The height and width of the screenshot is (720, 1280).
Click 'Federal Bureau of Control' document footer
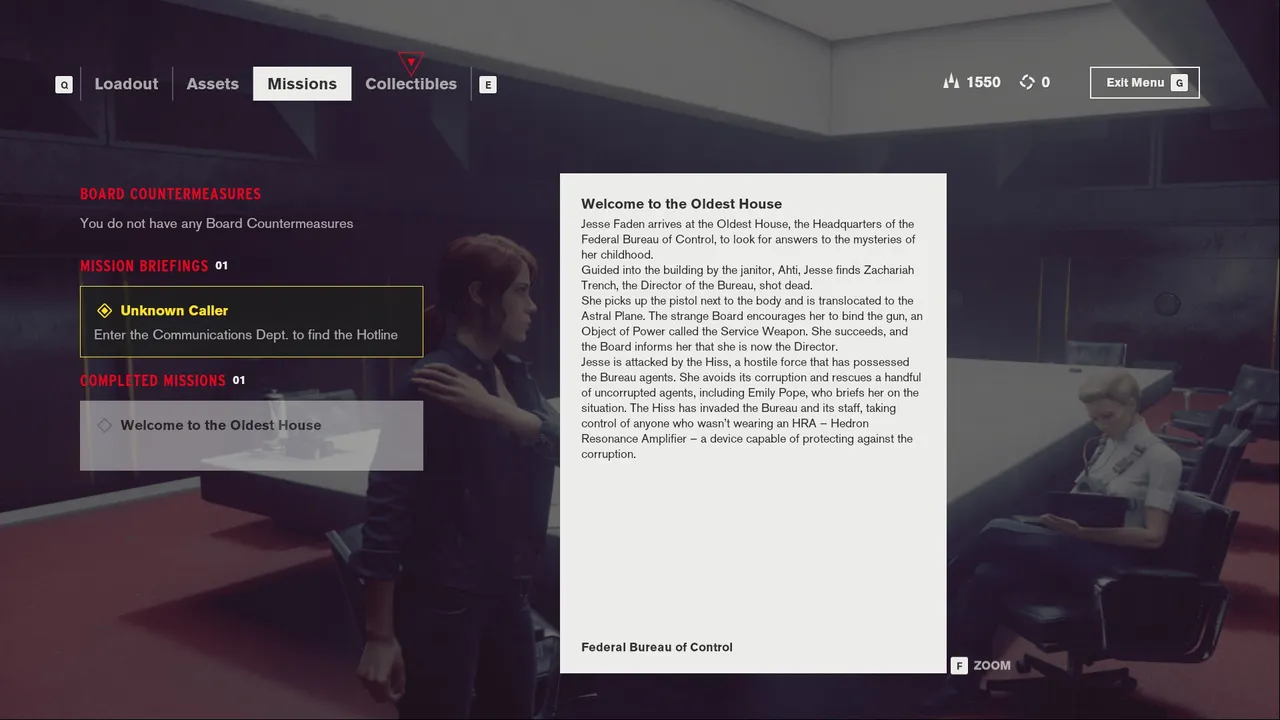click(x=657, y=647)
